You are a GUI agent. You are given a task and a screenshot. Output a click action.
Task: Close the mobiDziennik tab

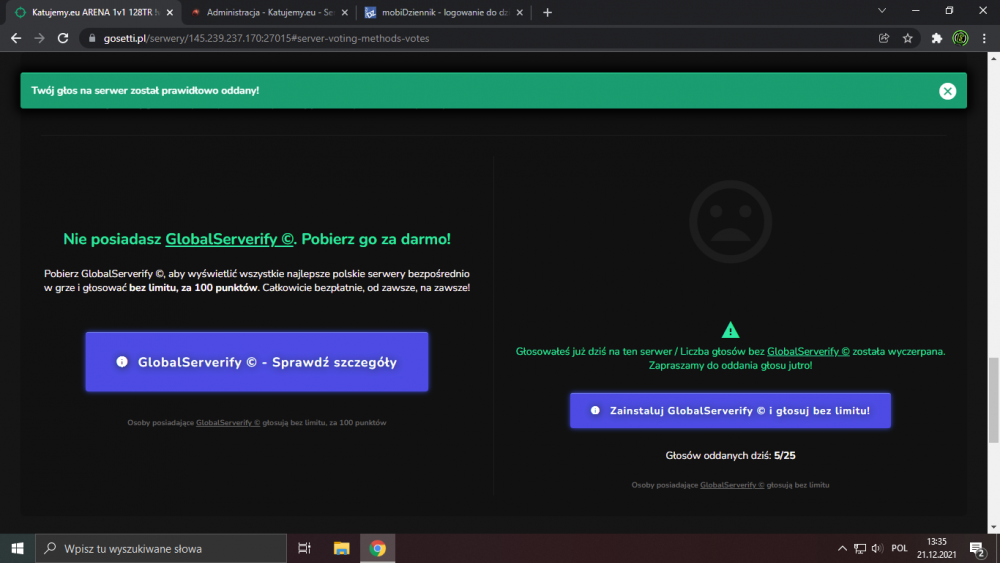519,12
